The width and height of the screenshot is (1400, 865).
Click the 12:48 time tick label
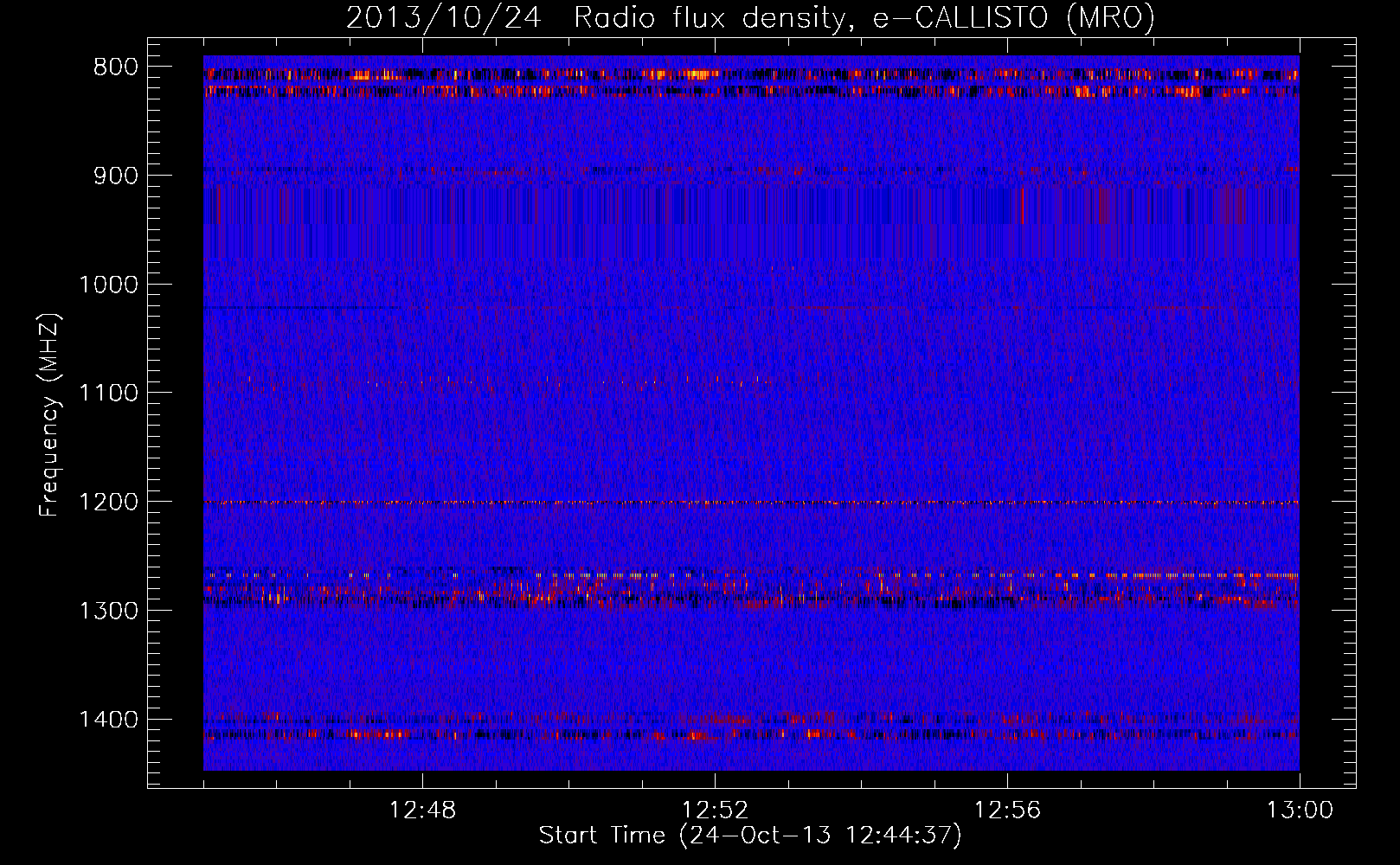(422, 811)
